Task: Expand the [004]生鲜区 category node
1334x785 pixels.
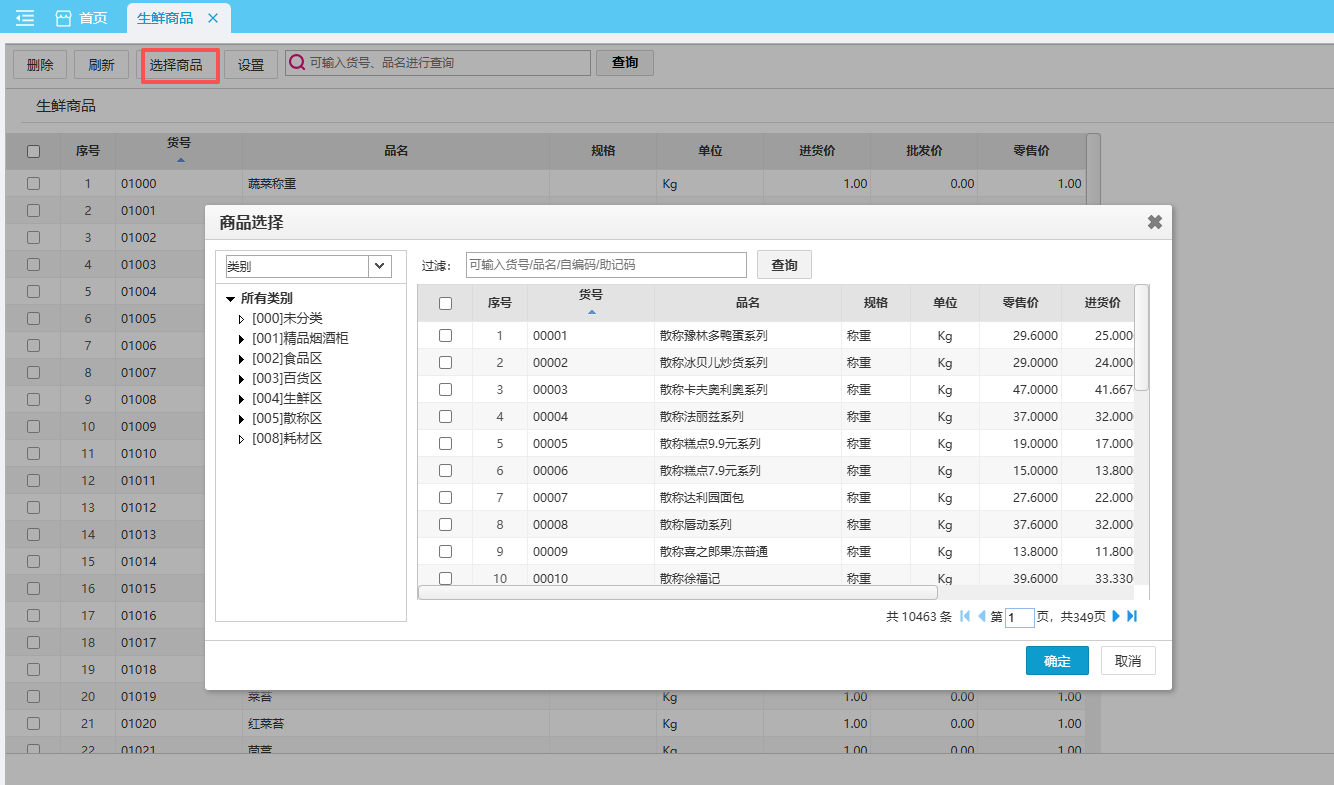Action: (x=241, y=399)
